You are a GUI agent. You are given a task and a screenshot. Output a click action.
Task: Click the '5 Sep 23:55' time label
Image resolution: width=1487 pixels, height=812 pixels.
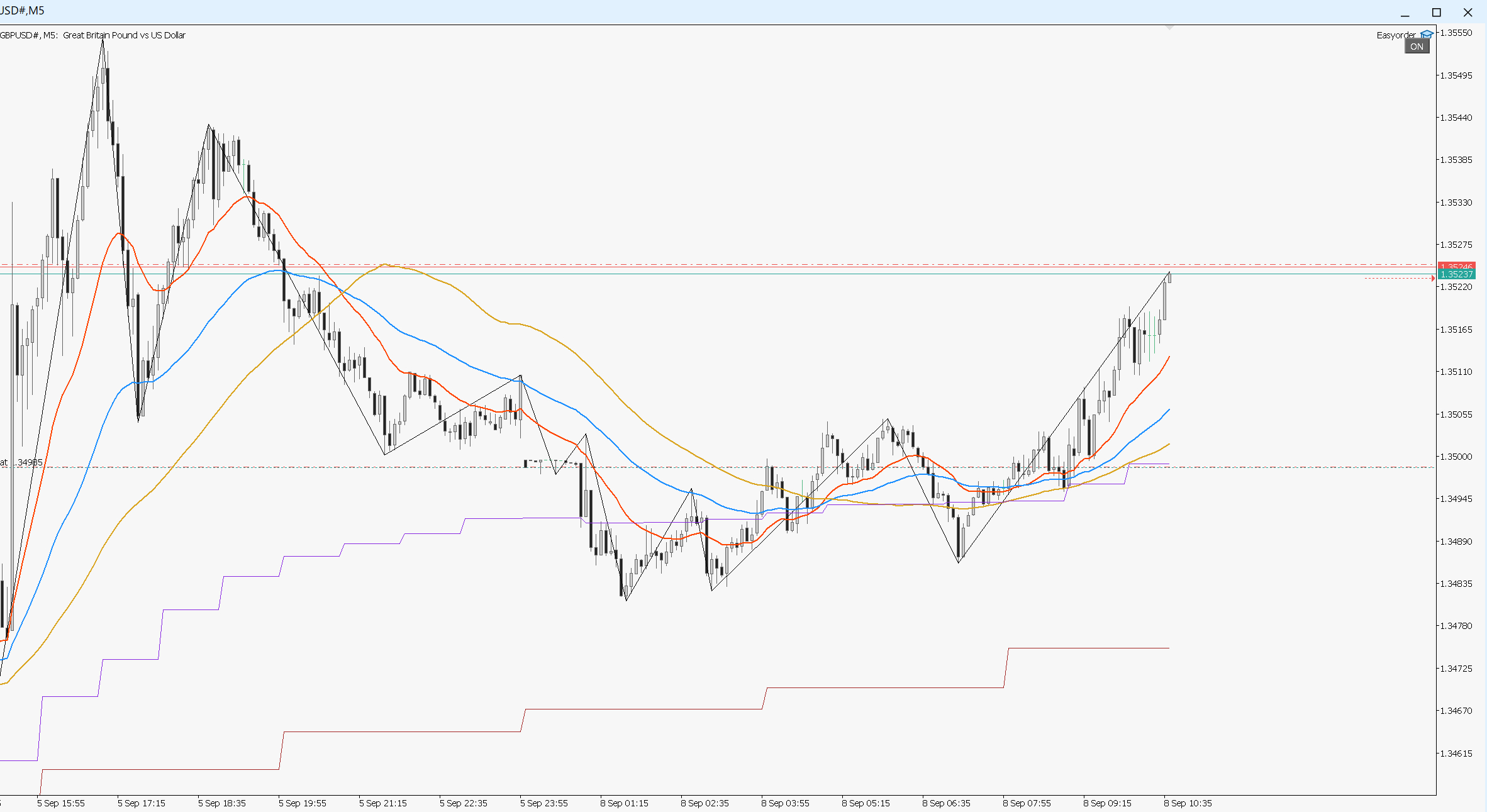coord(544,803)
